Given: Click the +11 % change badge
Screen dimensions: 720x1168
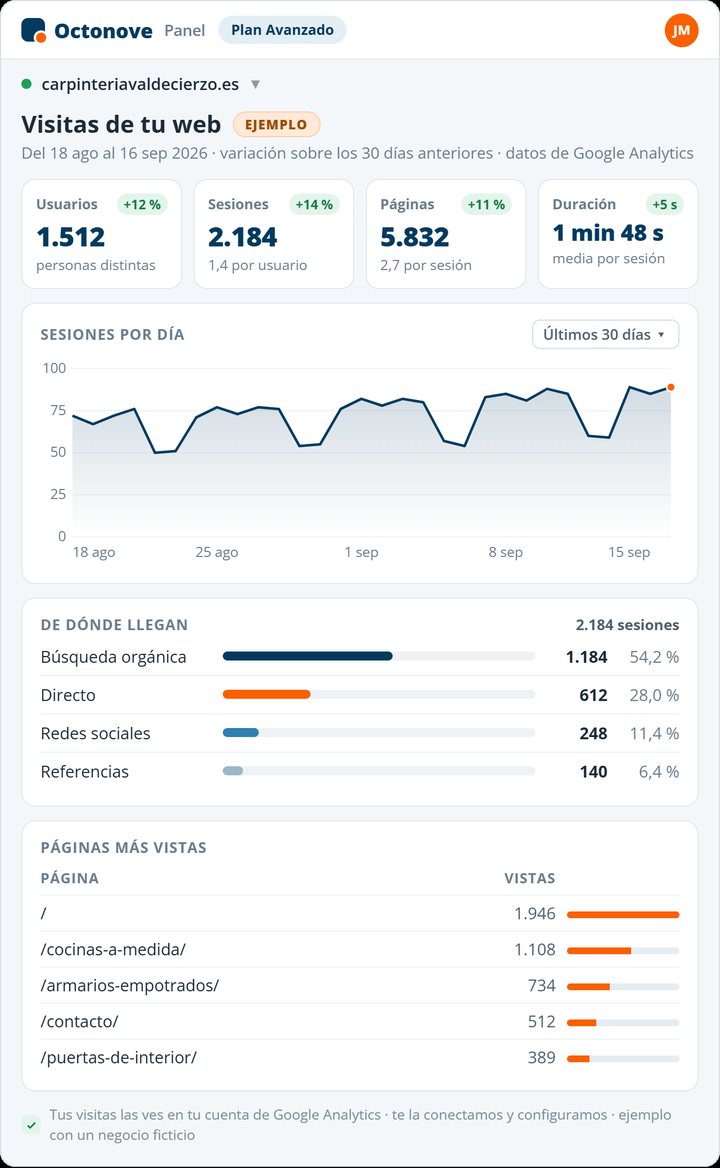Looking at the screenshot, I should tap(486, 204).
